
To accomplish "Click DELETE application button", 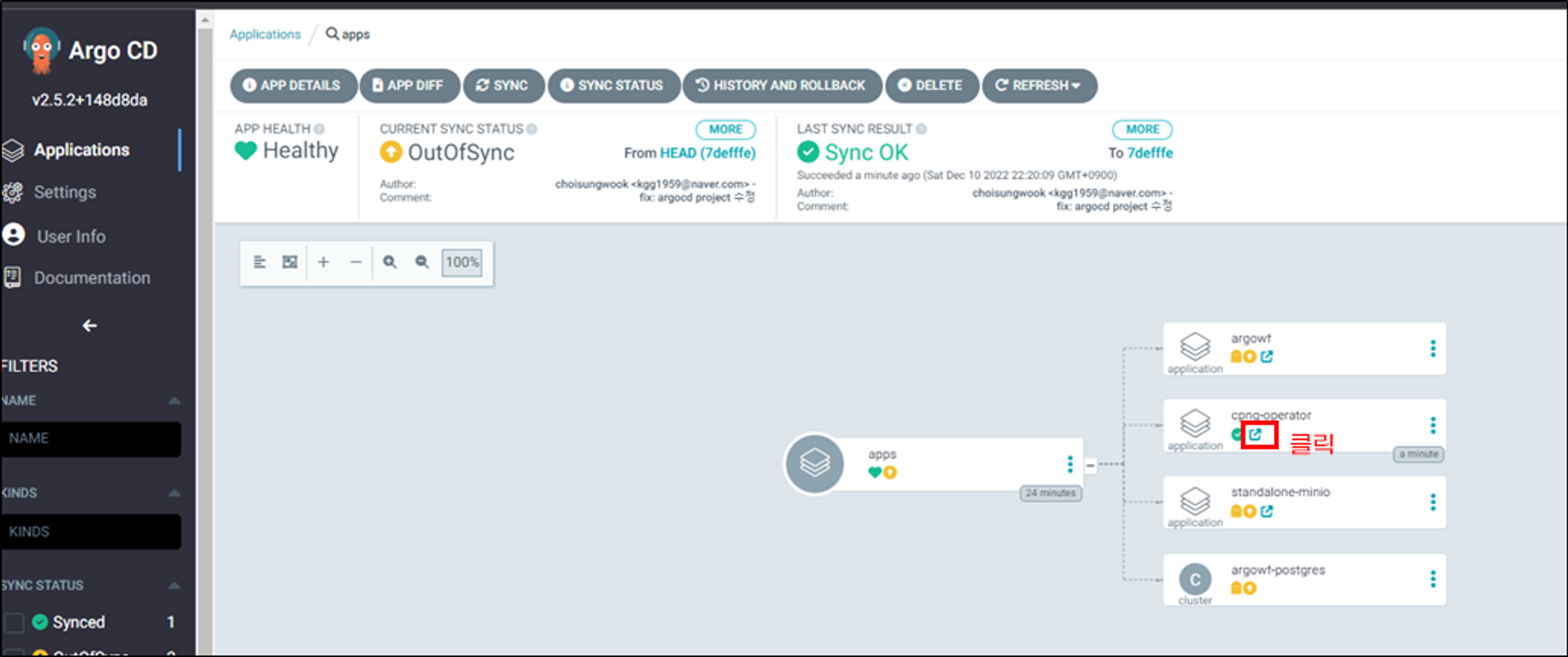I will pos(931,85).
